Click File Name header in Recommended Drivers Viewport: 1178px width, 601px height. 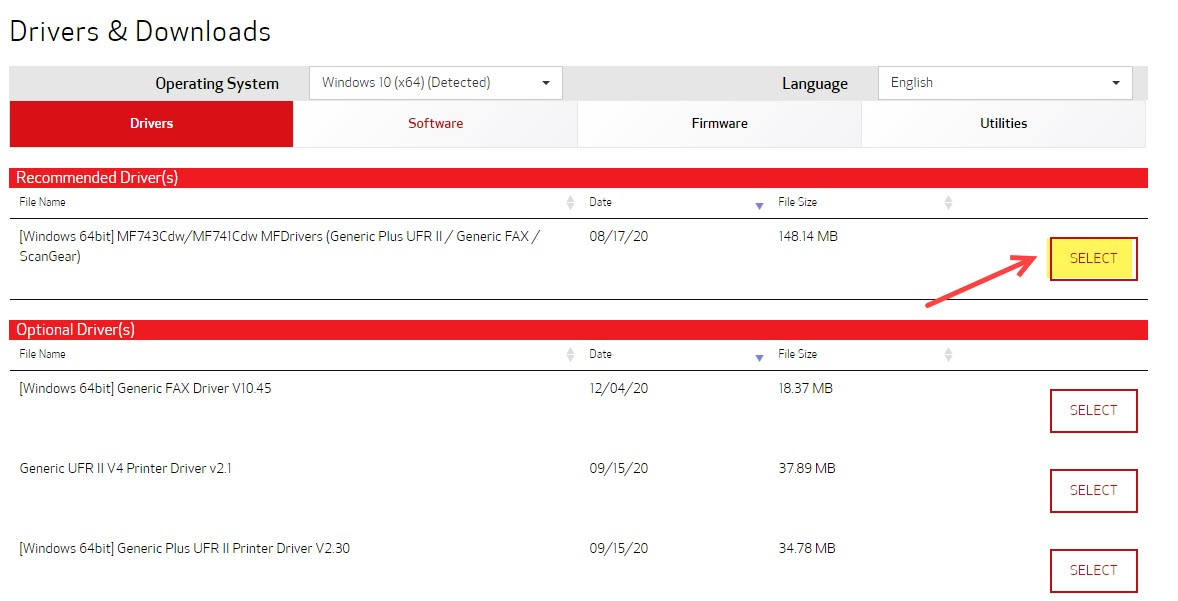point(42,202)
